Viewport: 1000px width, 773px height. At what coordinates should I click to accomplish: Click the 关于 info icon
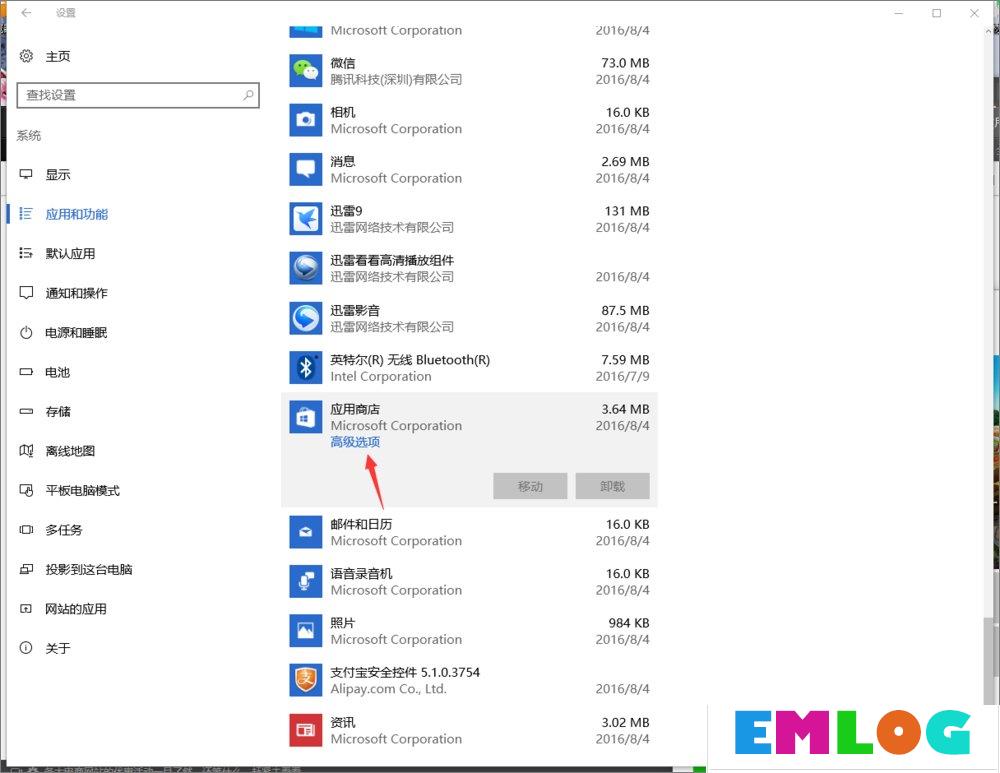(26, 649)
